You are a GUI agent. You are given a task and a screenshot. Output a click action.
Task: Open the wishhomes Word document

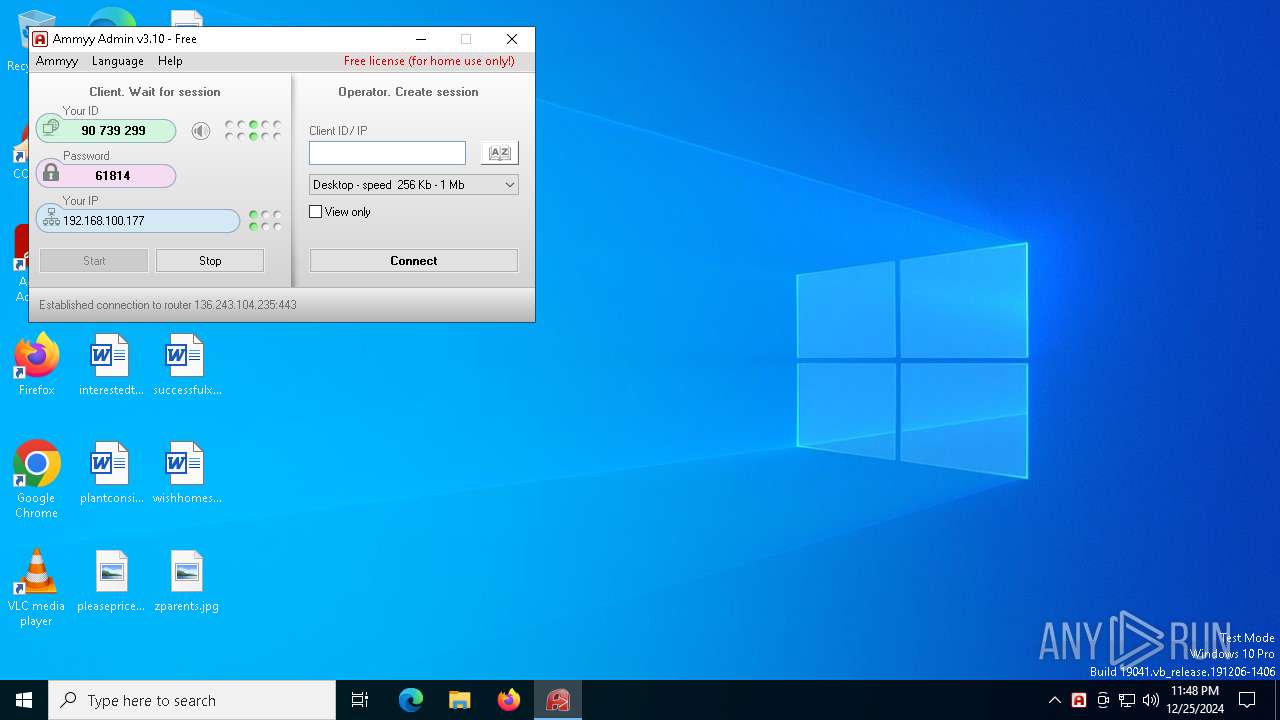click(x=187, y=473)
